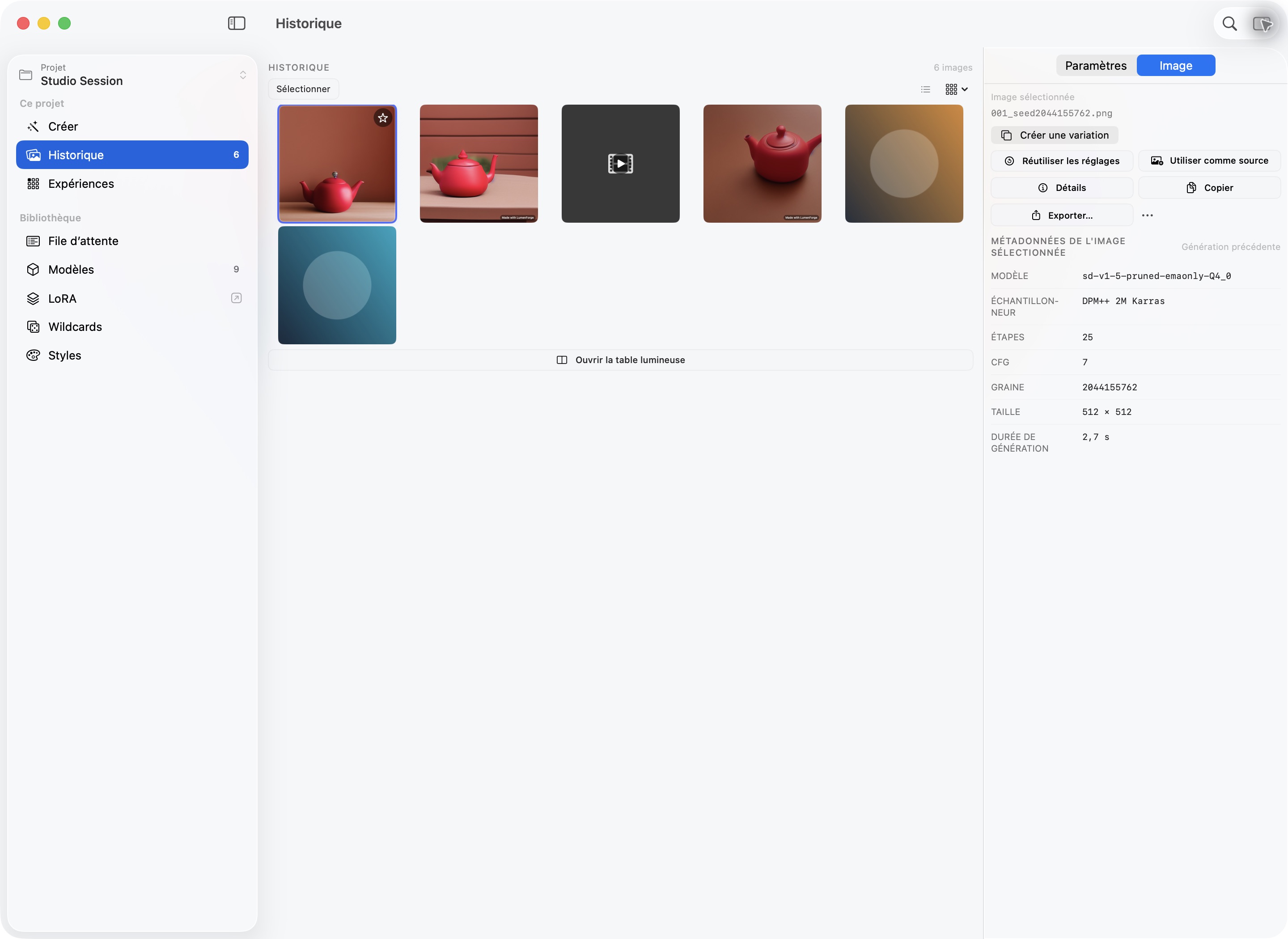
Task: Switch history to list view
Action: click(x=925, y=89)
